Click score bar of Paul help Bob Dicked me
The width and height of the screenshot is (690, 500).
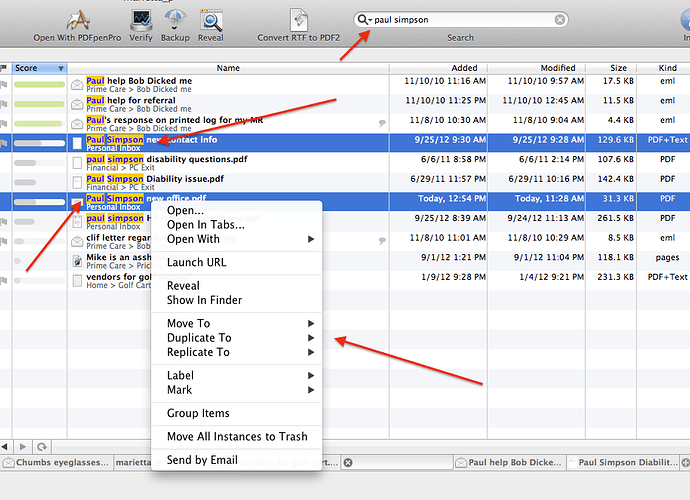pos(39,85)
